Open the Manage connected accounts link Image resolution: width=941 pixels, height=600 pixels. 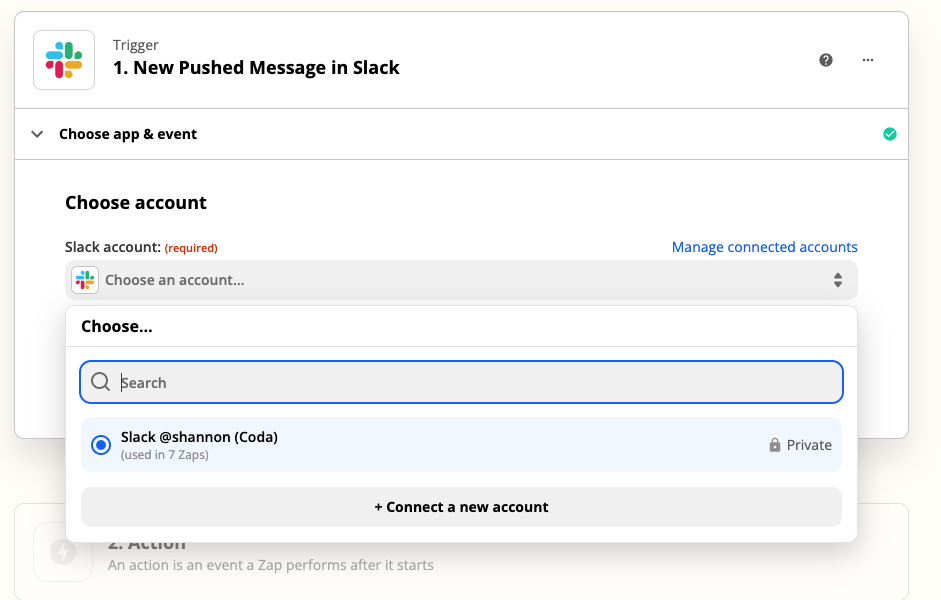click(x=764, y=247)
